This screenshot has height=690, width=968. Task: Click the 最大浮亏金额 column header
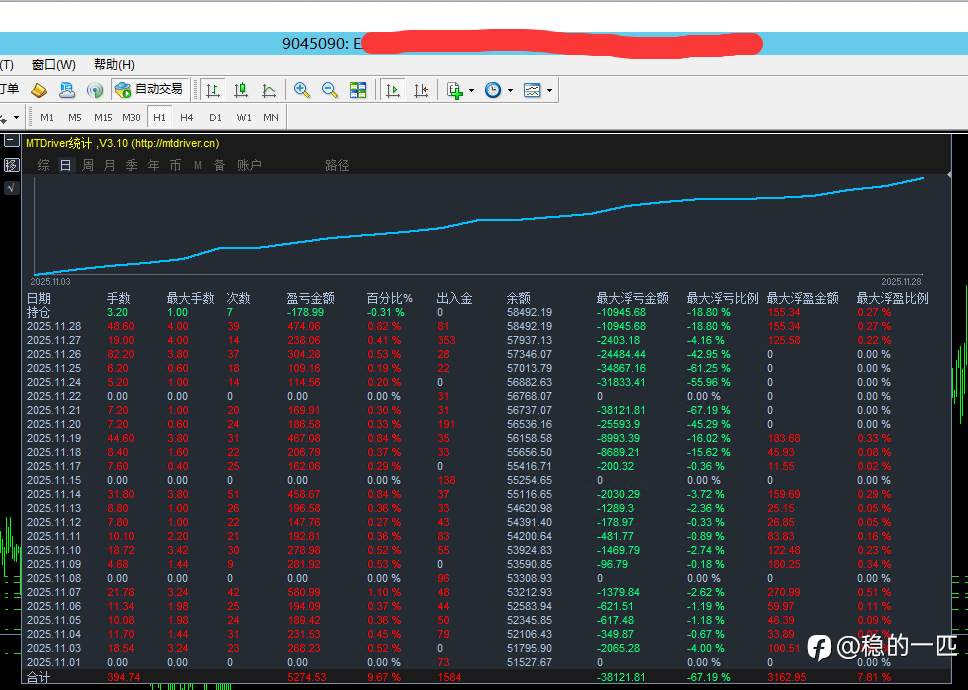click(x=632, y=298)
